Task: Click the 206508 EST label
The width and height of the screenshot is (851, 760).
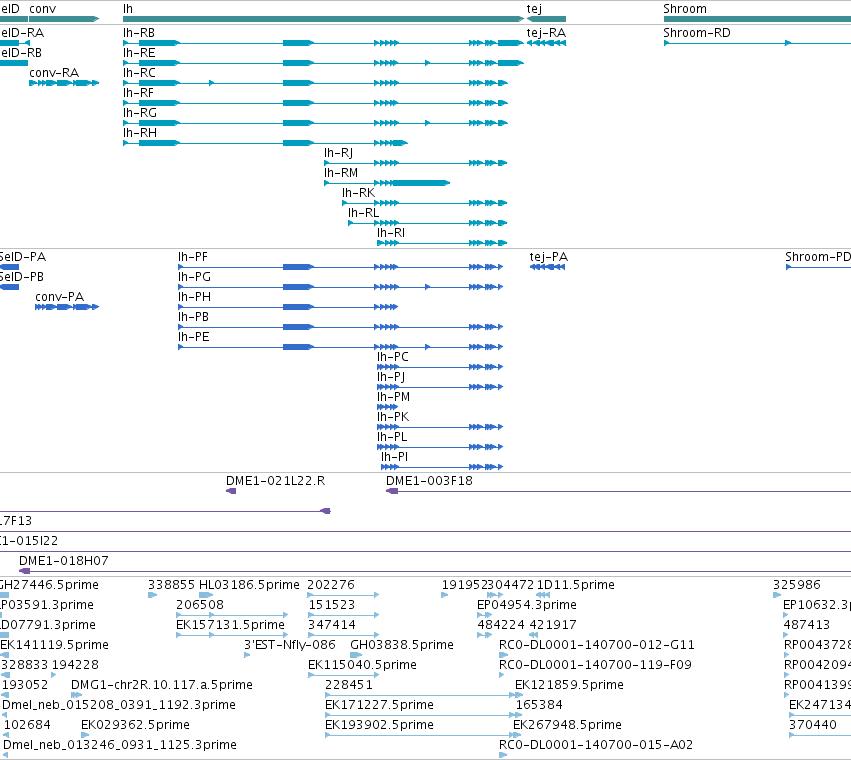Action: (200, 605)
